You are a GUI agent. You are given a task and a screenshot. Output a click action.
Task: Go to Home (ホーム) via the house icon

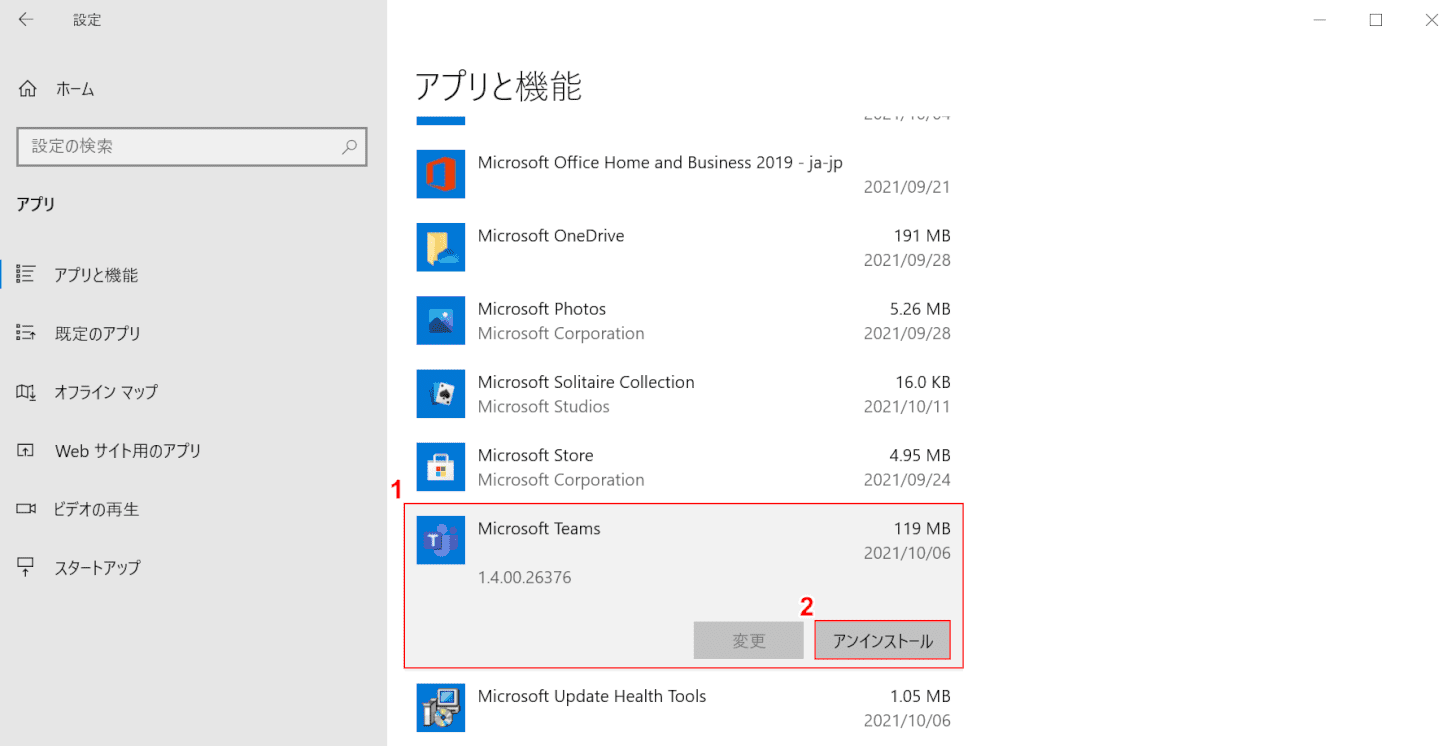tap(28, 88)
